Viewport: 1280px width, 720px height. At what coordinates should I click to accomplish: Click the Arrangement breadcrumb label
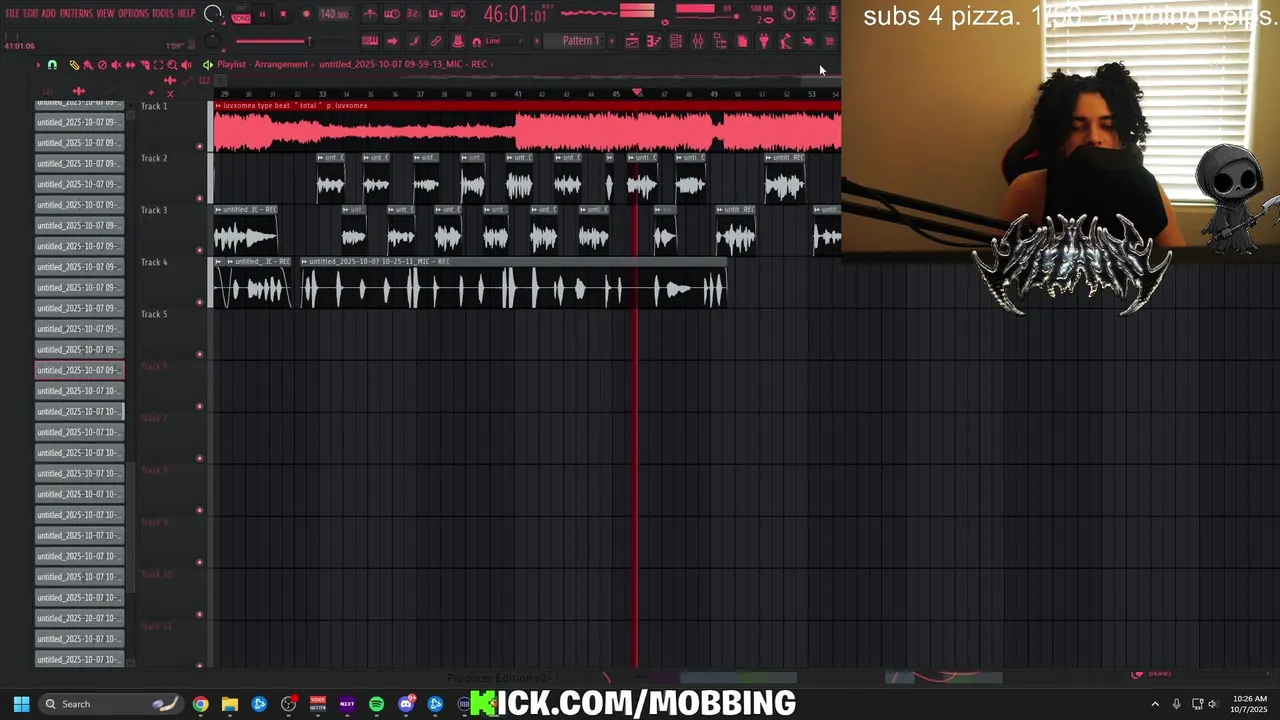coord(281,64)
